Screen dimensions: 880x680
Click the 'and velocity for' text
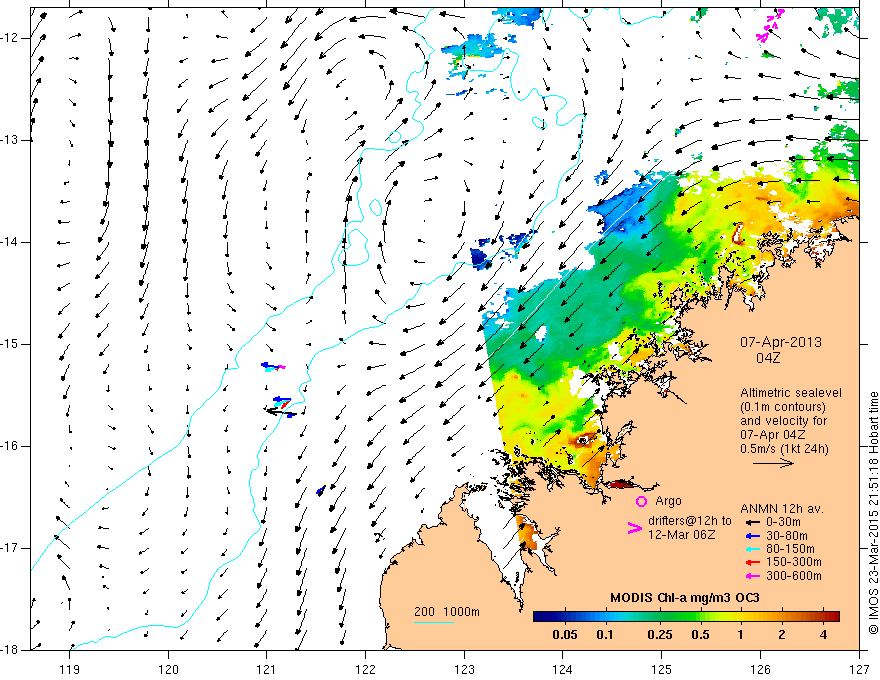783,421
